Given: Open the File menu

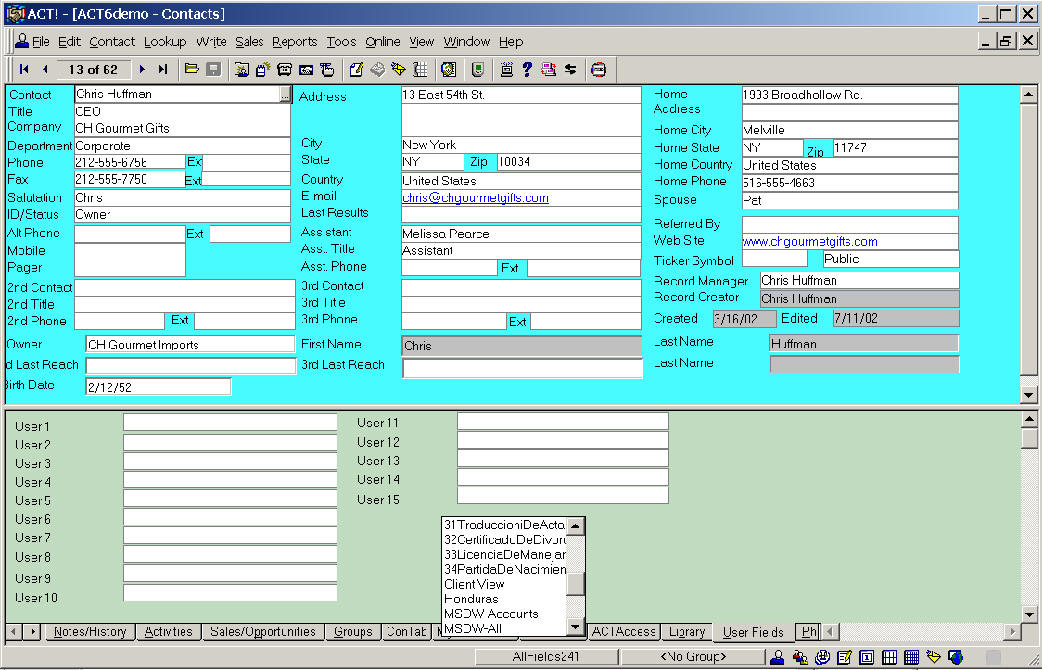Looking at the screenshot, I should tap(41, 42).
